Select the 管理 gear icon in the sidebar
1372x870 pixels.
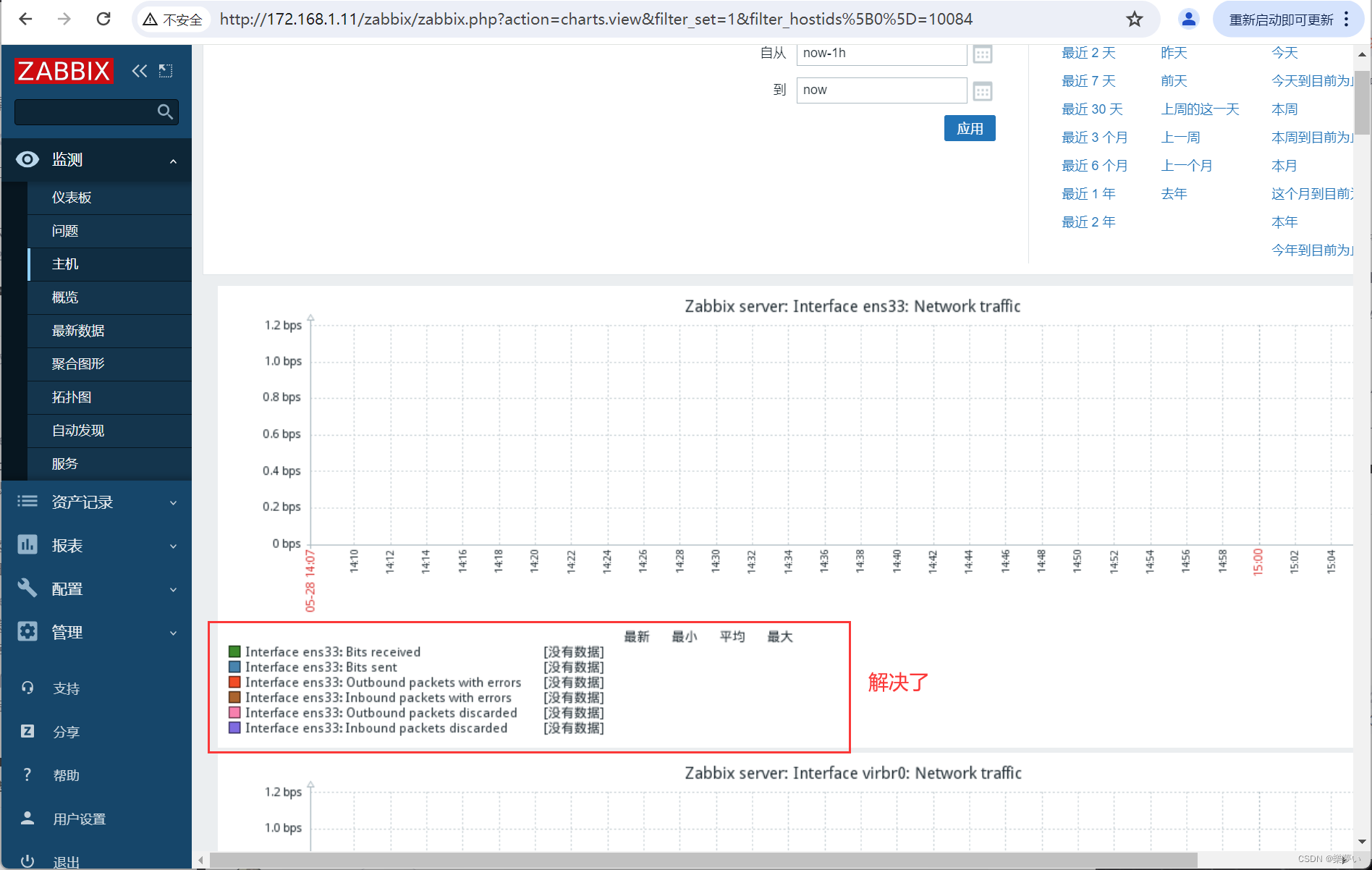[x=27, y=631]
